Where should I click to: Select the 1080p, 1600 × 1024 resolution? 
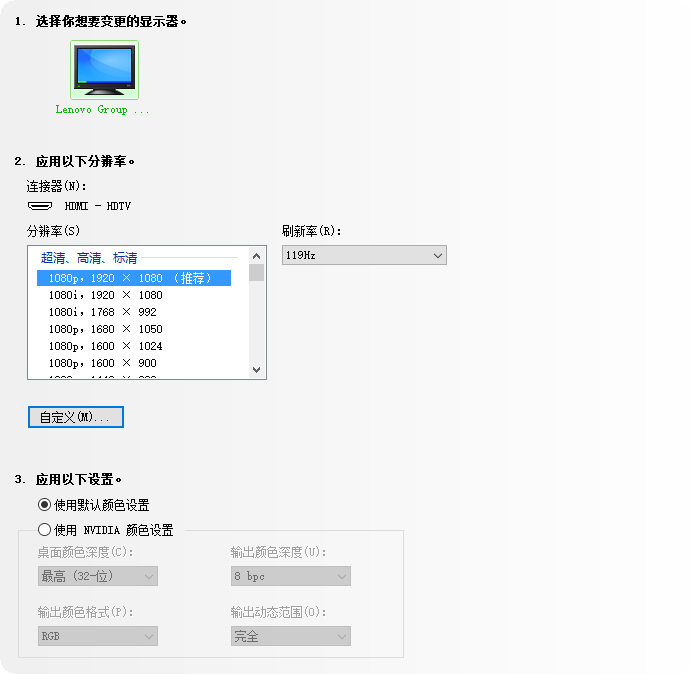click(105, 346)
